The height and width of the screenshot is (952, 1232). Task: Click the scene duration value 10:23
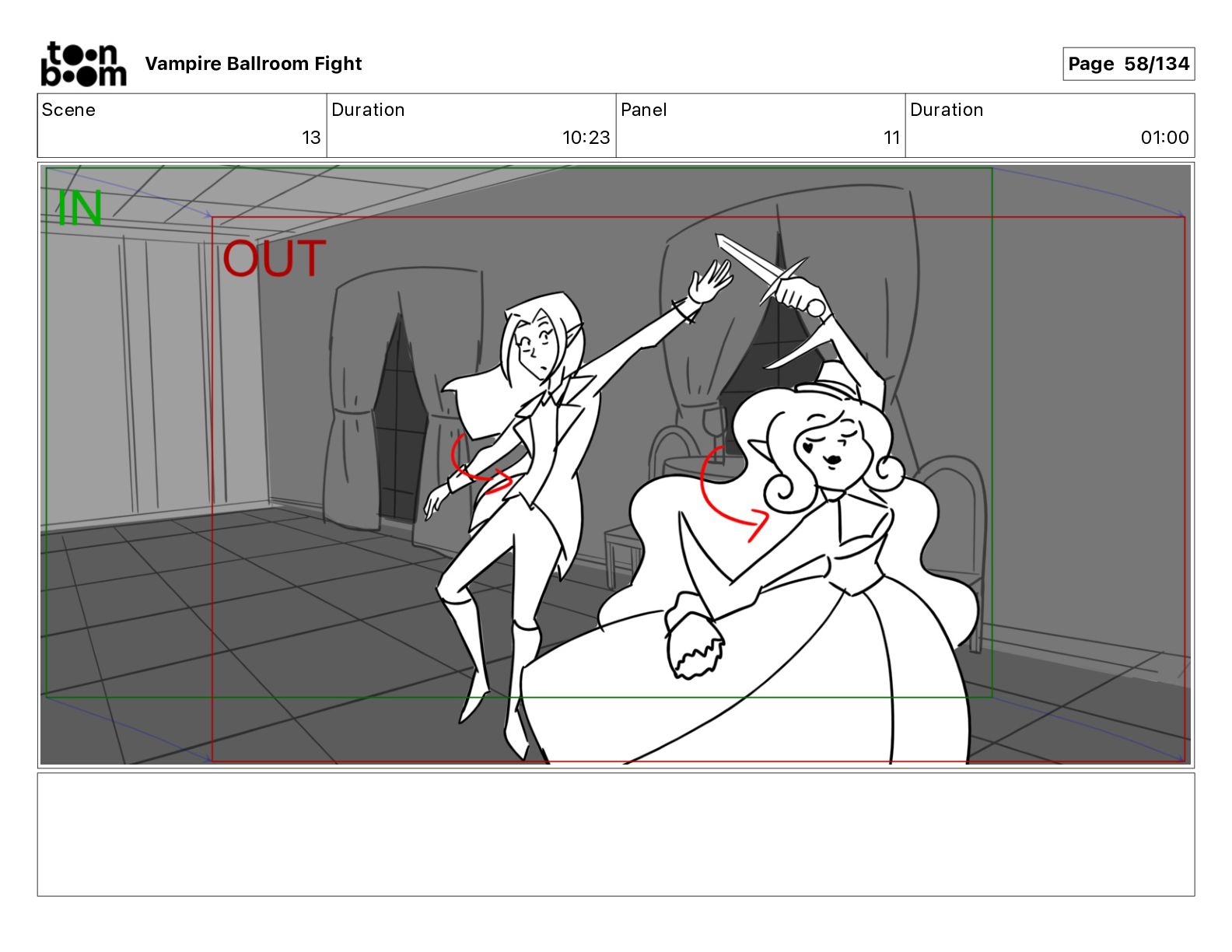pos(586,138)
